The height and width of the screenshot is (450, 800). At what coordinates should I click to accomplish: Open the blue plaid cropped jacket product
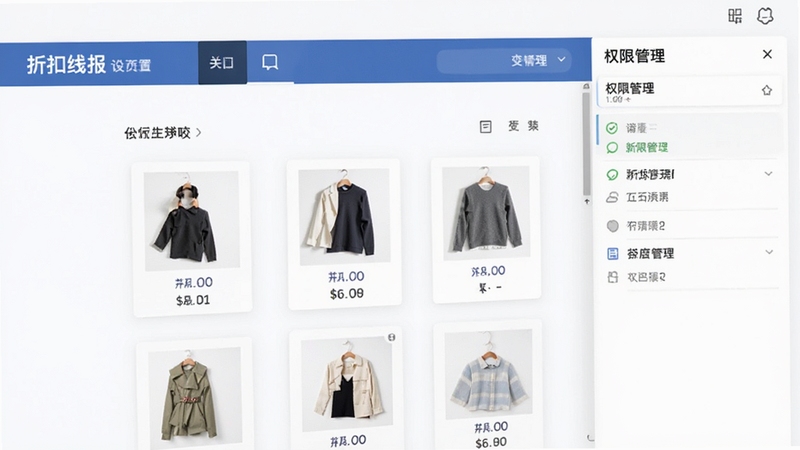(x=488, y=385)
